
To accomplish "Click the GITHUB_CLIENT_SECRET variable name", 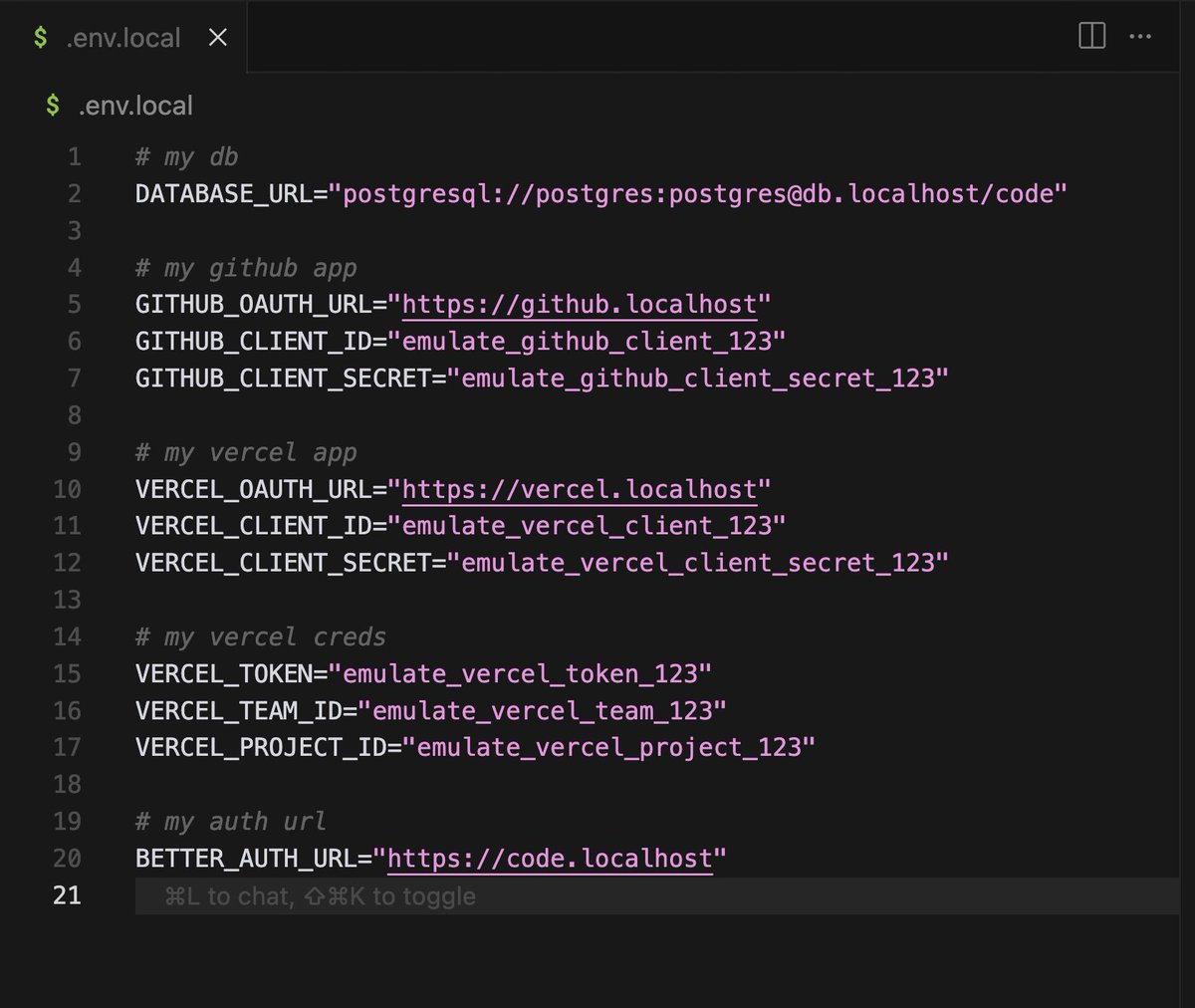I will [284, 378].
